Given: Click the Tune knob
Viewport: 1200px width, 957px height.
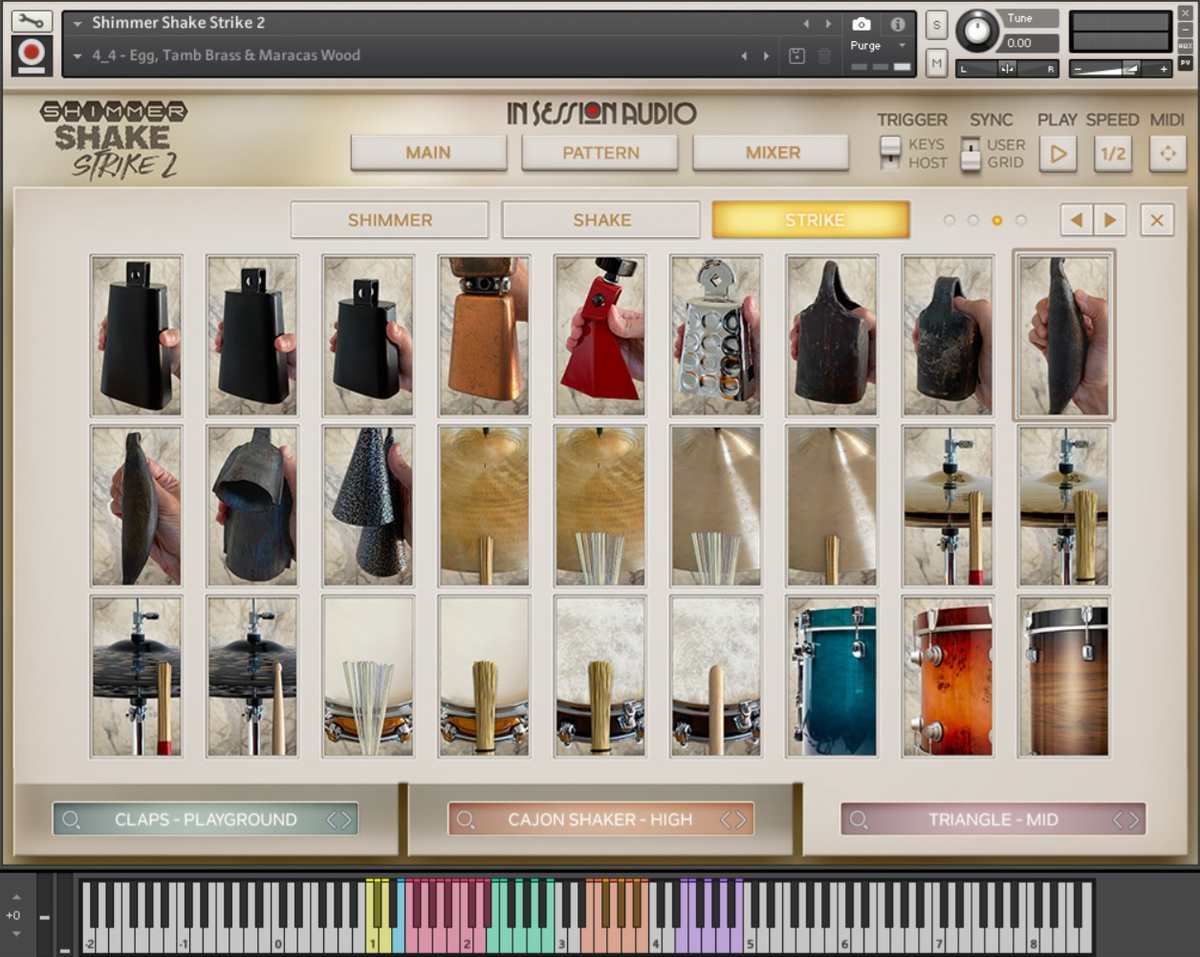Looking at the screenshot, I should point(977,31).
